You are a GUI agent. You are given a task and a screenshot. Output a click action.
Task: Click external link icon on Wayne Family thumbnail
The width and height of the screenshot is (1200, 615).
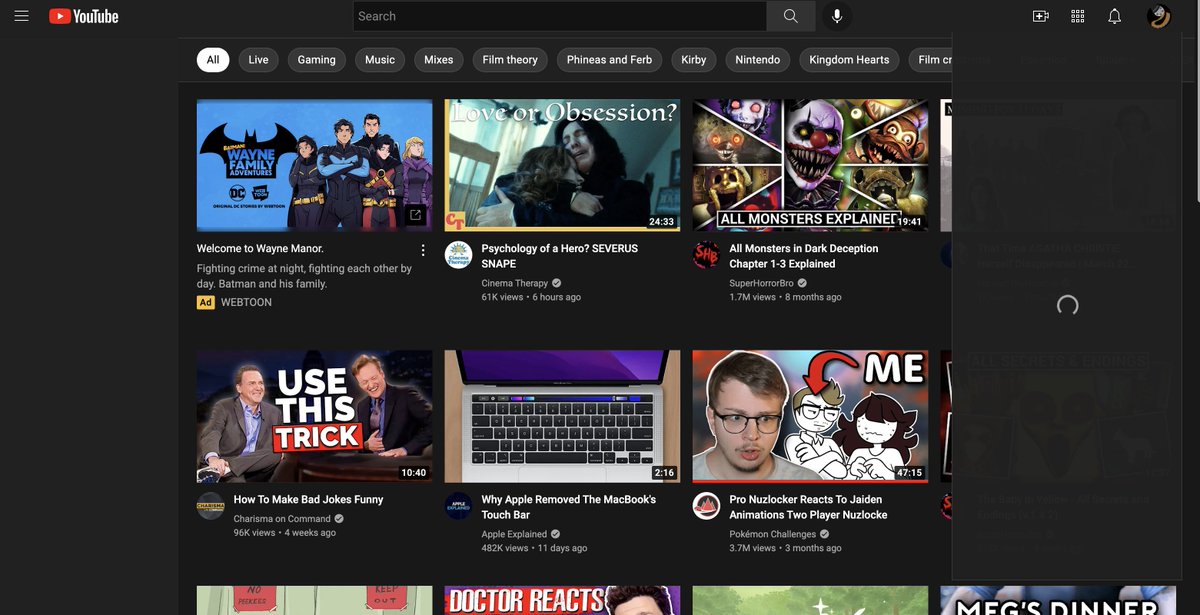pyautogui.click(x=415, y=215)
